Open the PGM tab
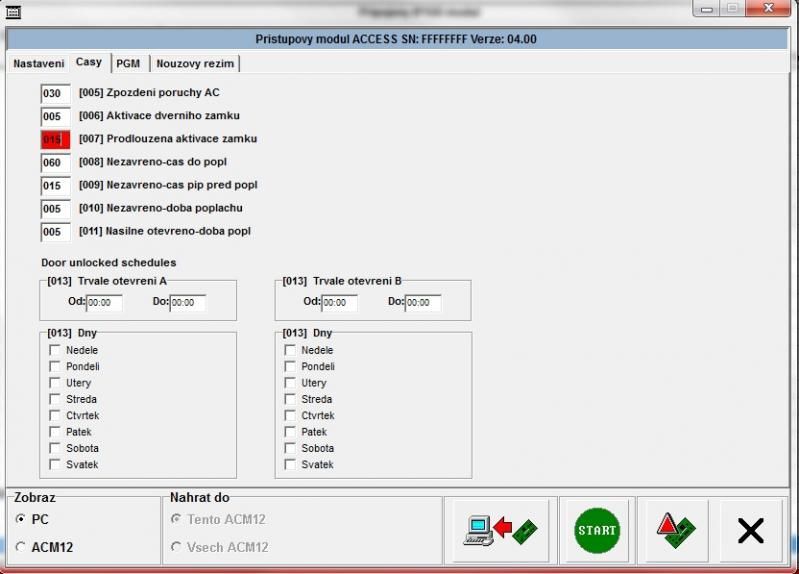This screenshot has width=799, height=574. [128, 63]
